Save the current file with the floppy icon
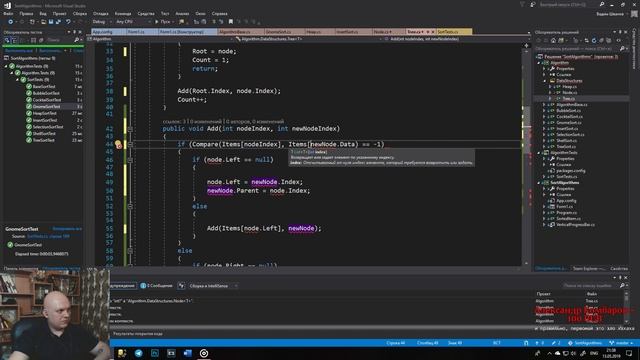 (51, 22)
